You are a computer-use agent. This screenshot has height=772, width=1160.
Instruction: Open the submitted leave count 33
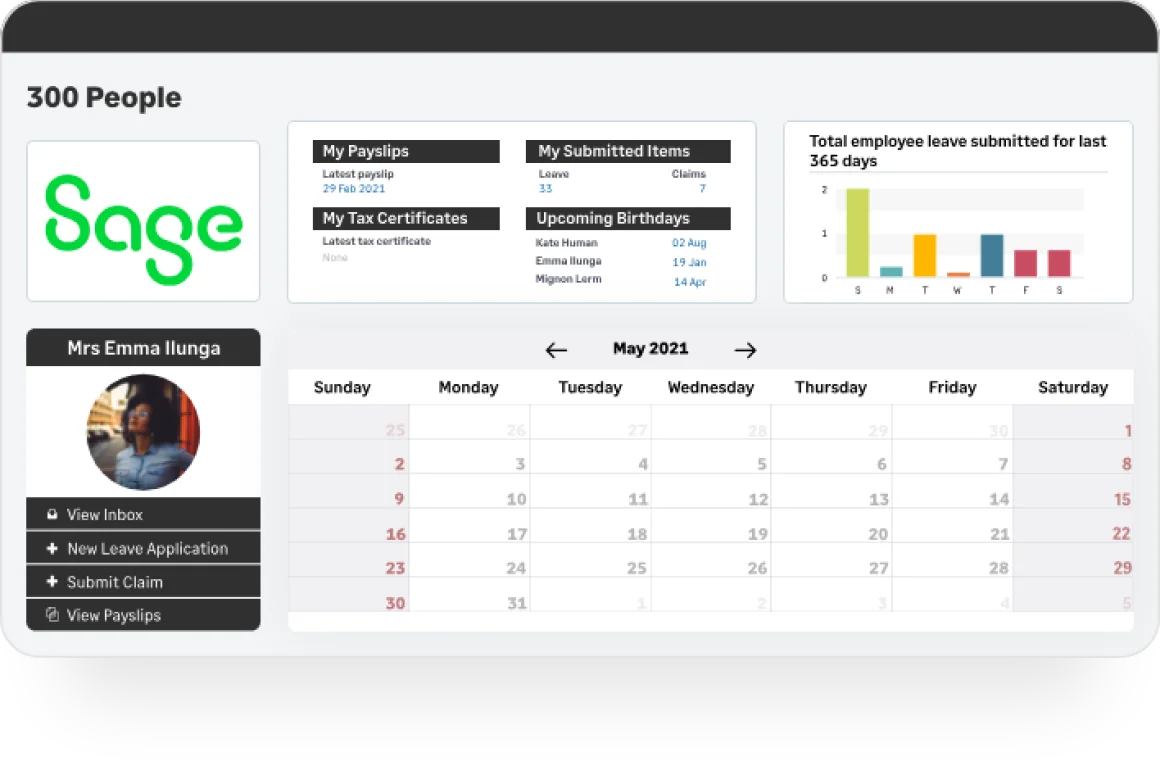[x=545, y=189]
